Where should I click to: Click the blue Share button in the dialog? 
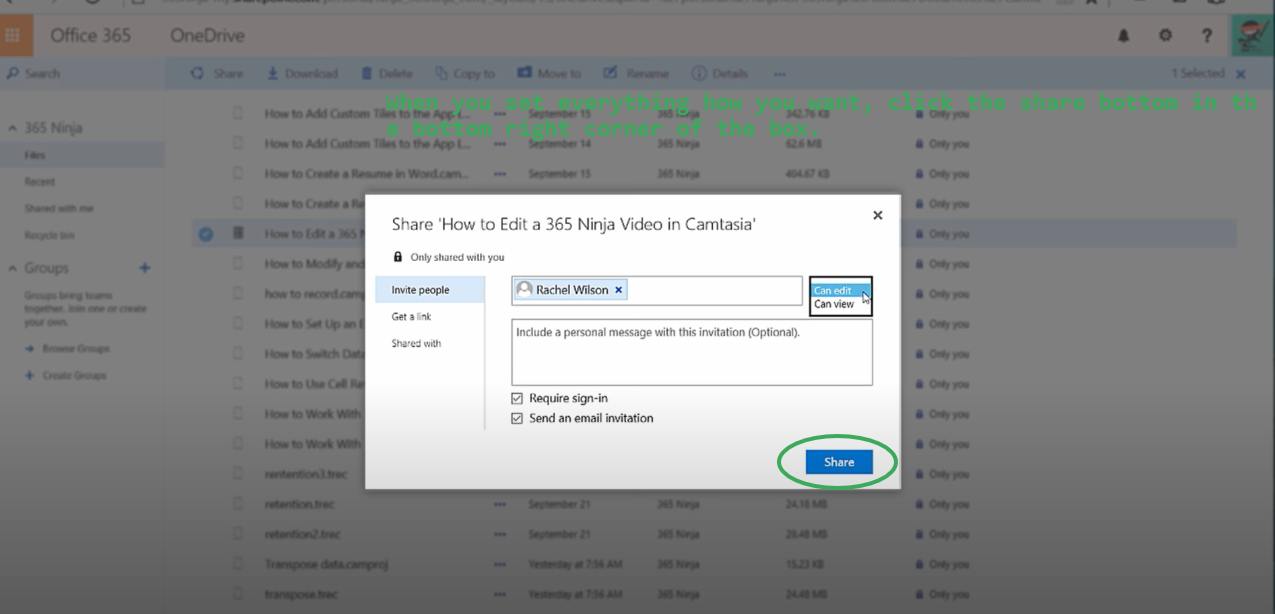point(839,462)
